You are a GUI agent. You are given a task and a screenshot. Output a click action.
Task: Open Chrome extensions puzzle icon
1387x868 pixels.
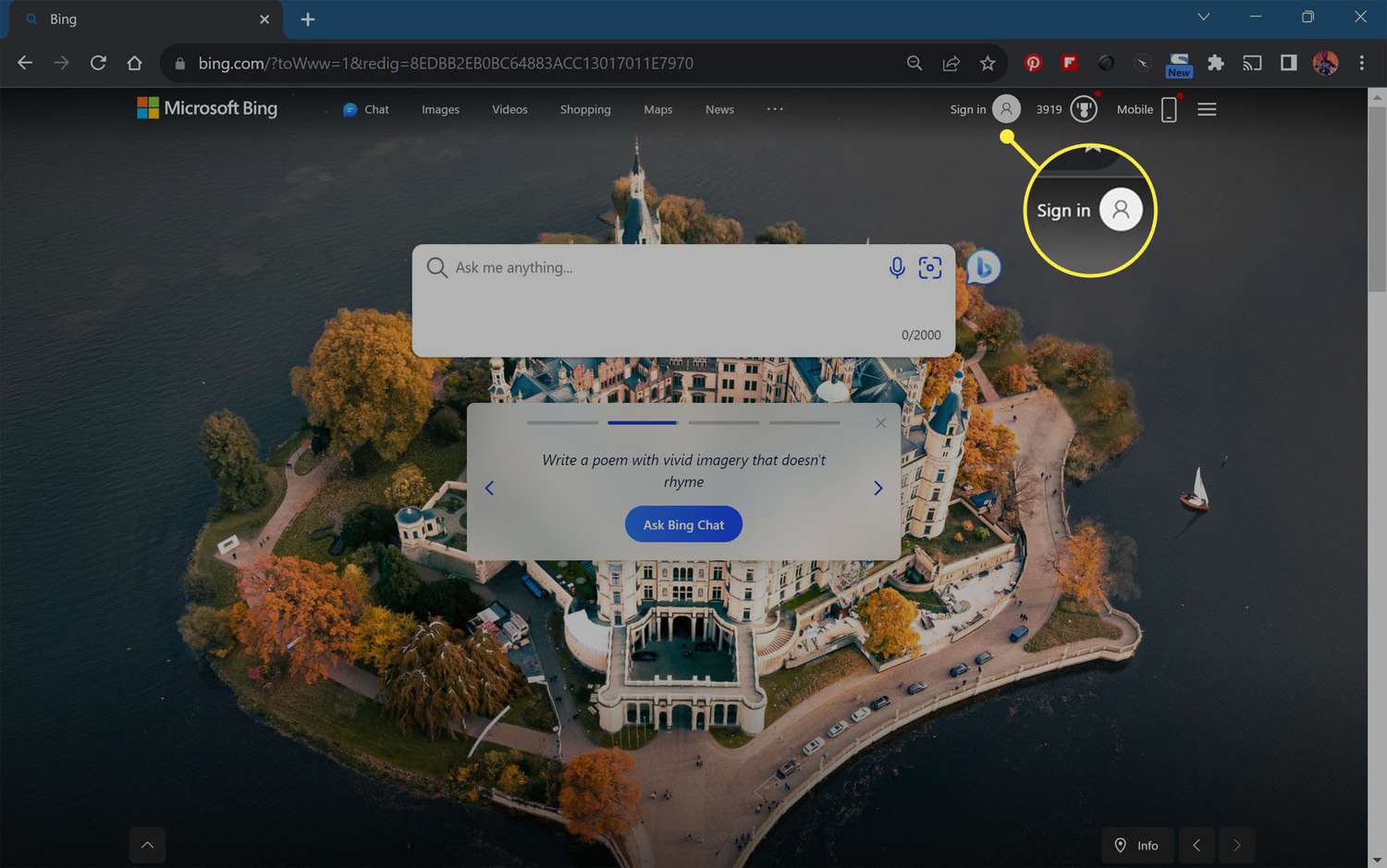pyautogui.click(x=1215, y=63)
